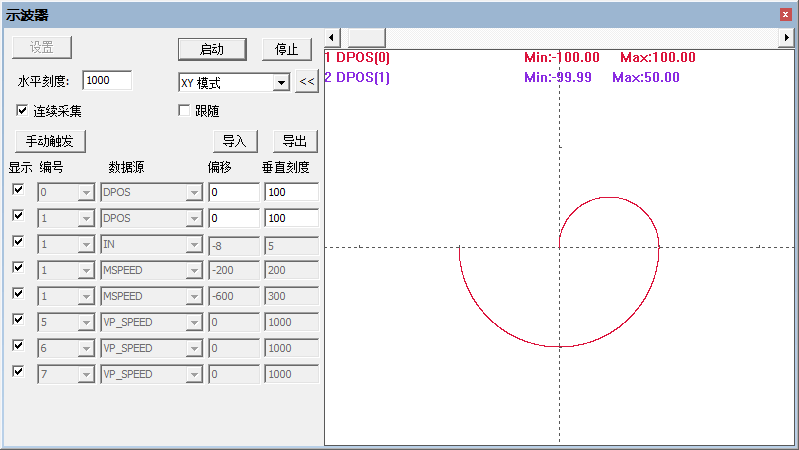Click the red 1 DPOS(0) channel label
The height and width of the screenshot is (450, 799).
(x=357, y=57)
